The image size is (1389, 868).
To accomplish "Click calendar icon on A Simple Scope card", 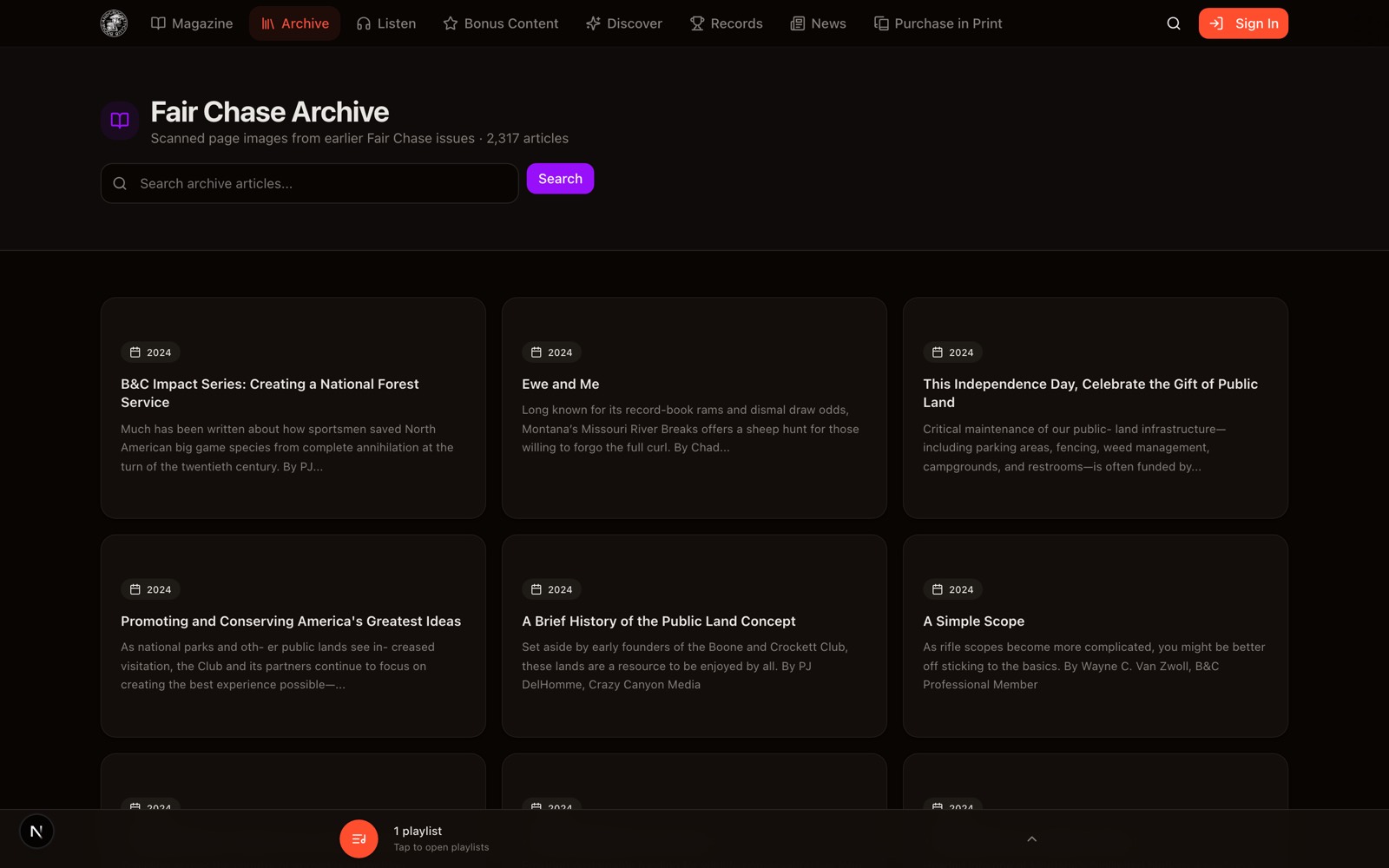I will click(x=938, y=589).
